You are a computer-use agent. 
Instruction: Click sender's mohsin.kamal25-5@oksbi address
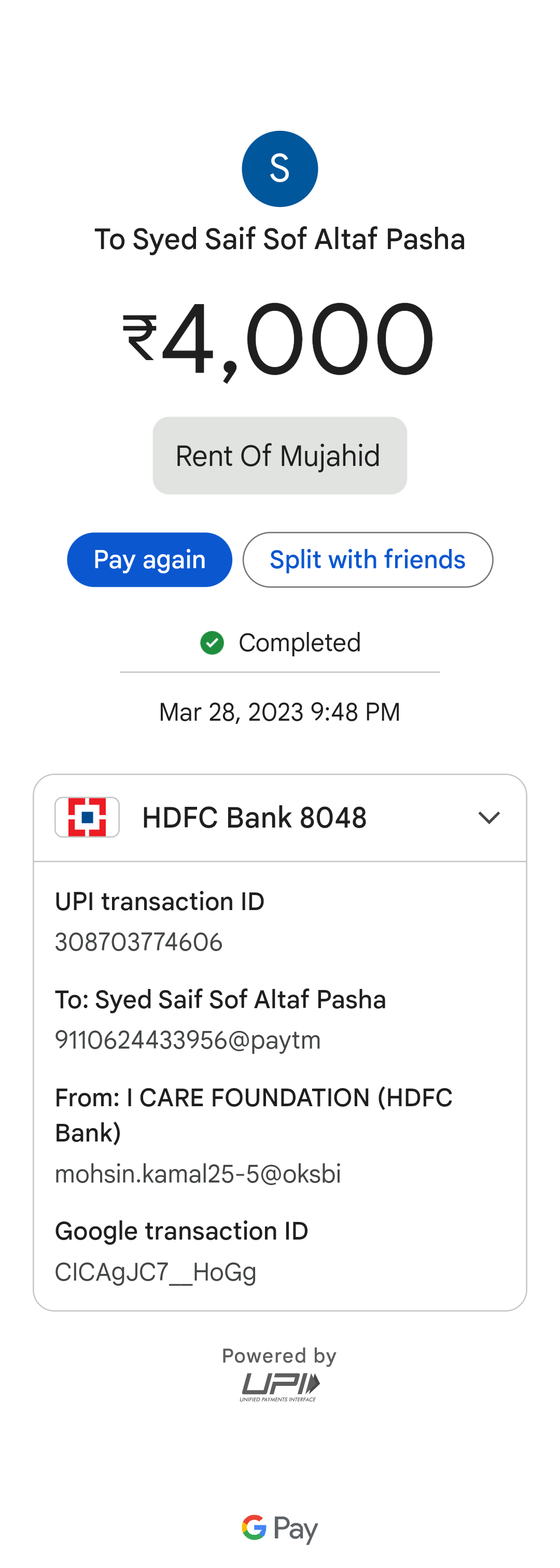[x=198, y=1174]
